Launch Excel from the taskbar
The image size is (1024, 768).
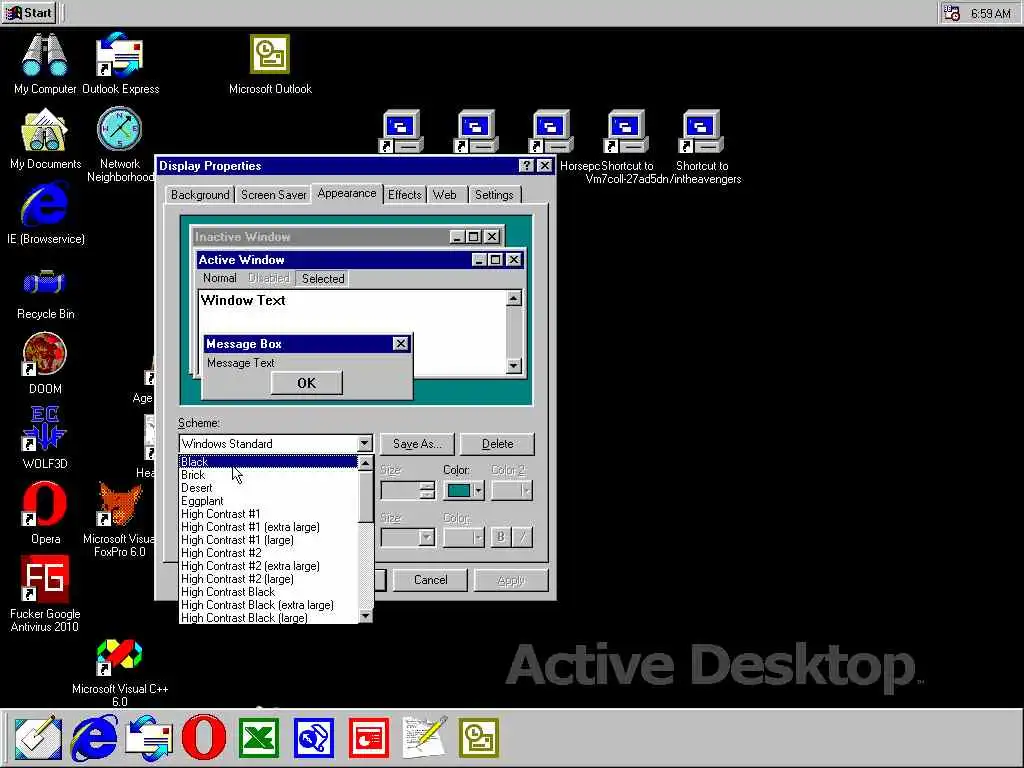pyautogui.click(x=259, y=738)
